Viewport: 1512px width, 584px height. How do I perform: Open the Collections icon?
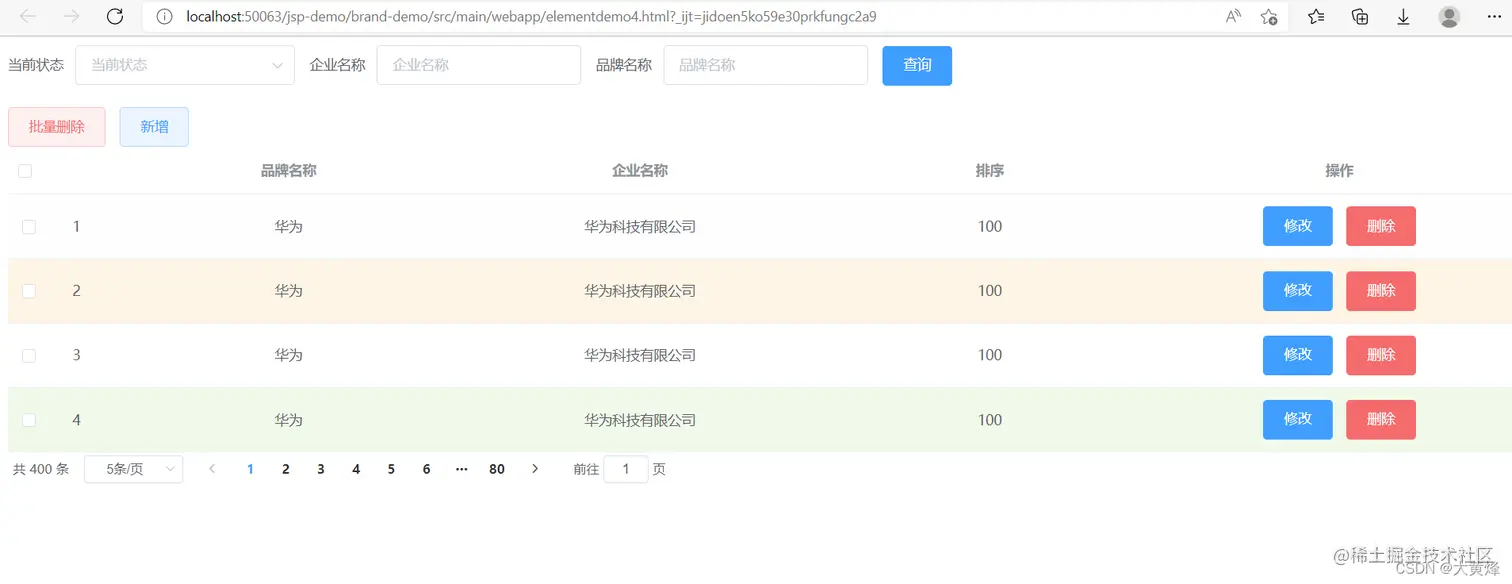click(1359, 17)
